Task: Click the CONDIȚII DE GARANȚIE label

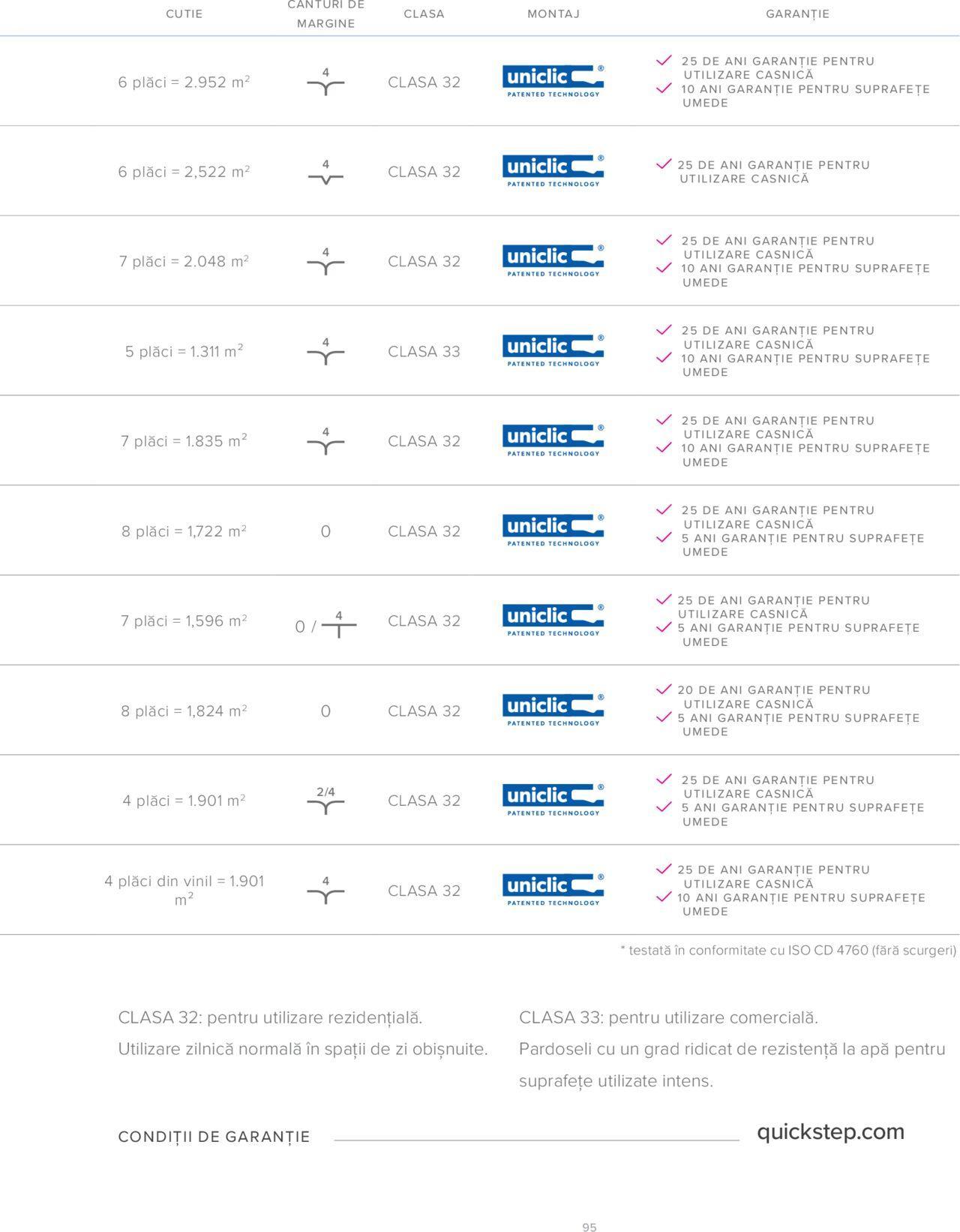Action: (x=214, y=1137)
